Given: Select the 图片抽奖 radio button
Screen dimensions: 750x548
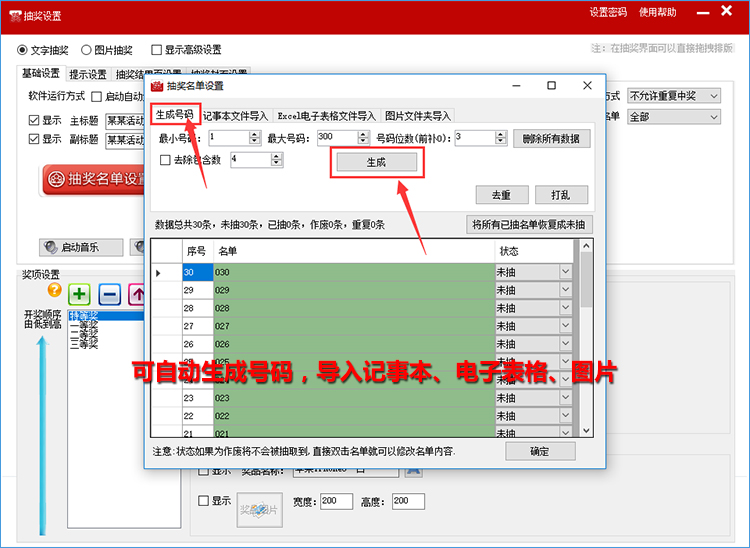Looking at the screenshot, I should (x=87, y=50).
